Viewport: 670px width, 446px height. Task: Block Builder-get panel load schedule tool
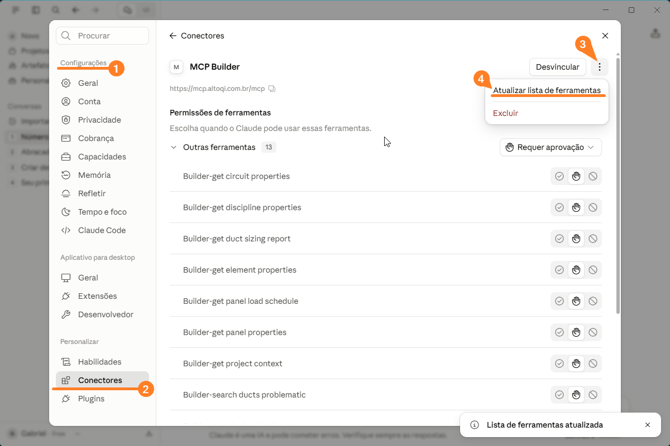(x=593, y=301)
